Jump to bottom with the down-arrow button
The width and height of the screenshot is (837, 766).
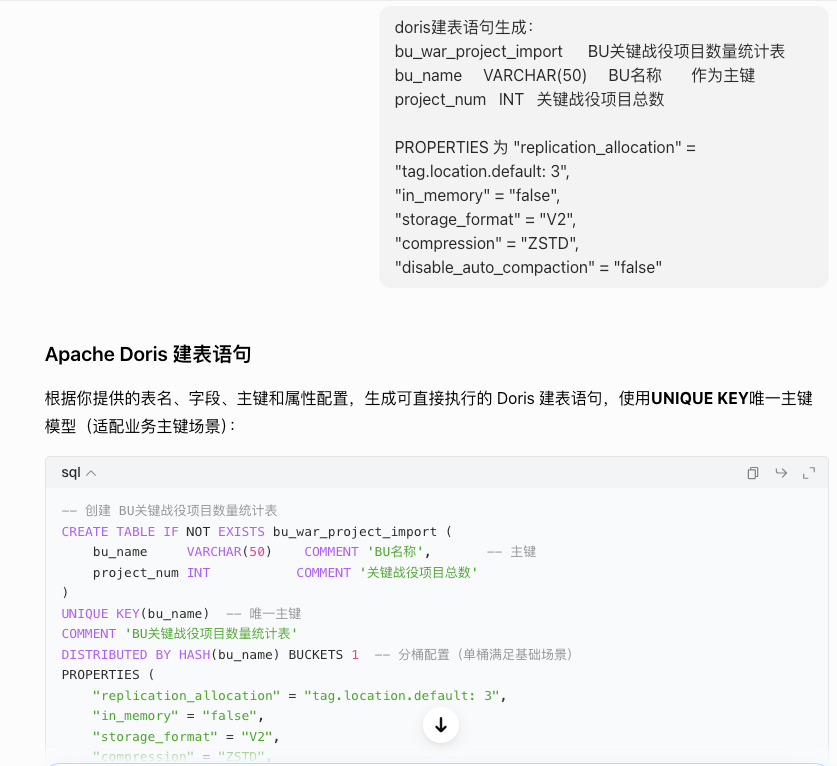pyautogui.click(x=441, y=725)
